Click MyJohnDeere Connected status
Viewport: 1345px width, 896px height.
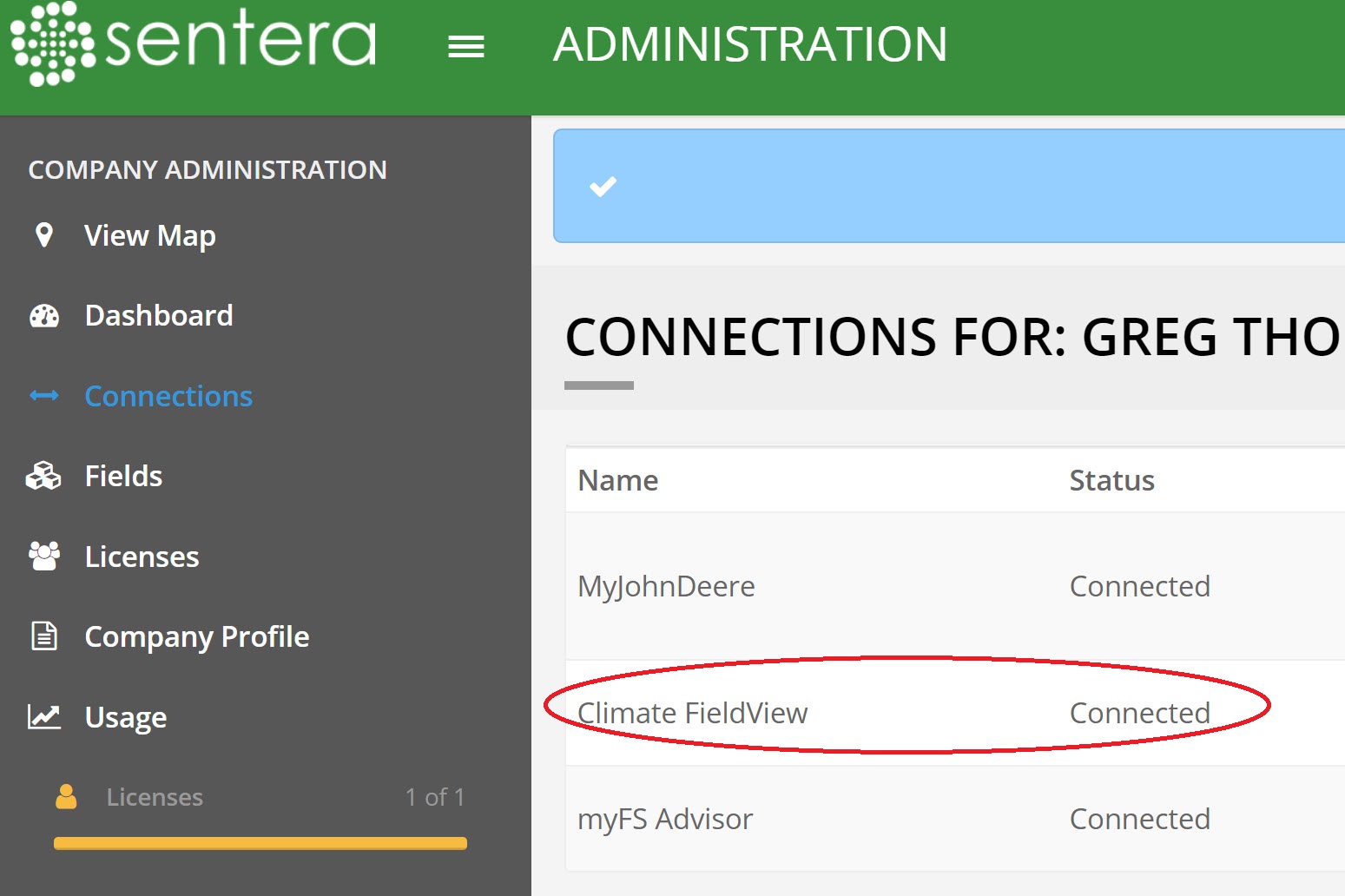1139,586
